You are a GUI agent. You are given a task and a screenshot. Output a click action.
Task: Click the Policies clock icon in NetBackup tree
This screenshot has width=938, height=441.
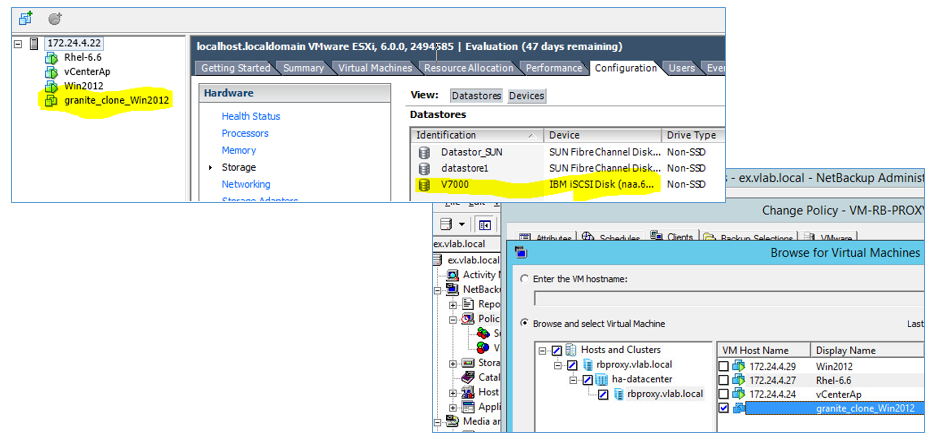[x=469, y=318]
